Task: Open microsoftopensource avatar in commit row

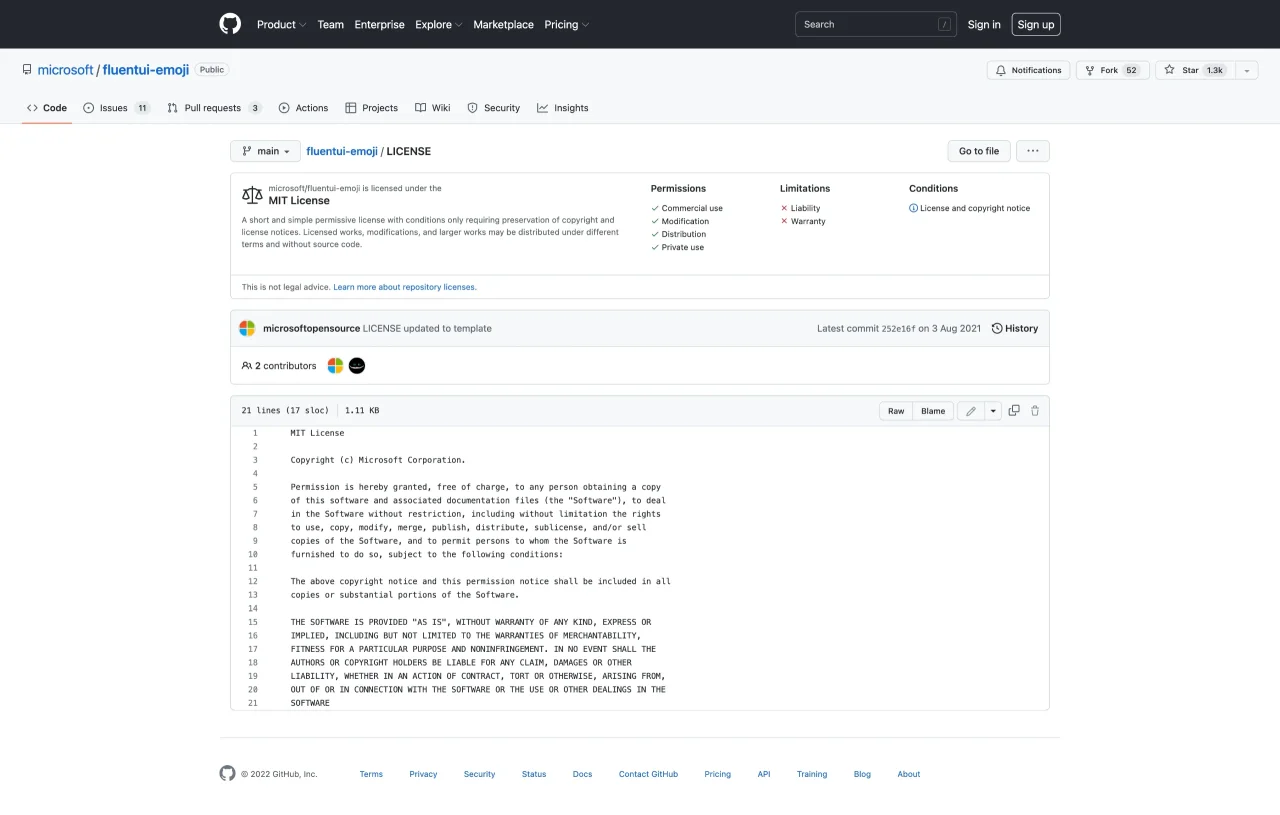Action: (247, 328)
